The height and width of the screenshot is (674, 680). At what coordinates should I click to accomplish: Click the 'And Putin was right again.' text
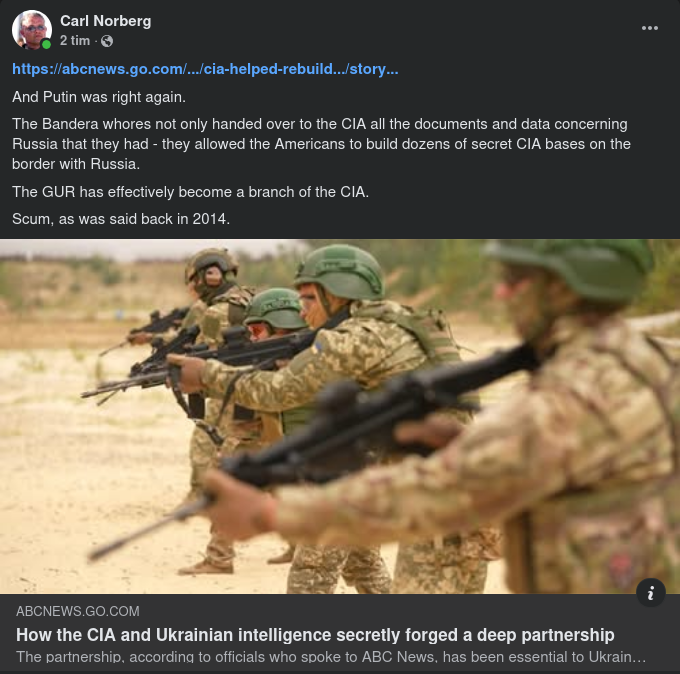[99, 97]
